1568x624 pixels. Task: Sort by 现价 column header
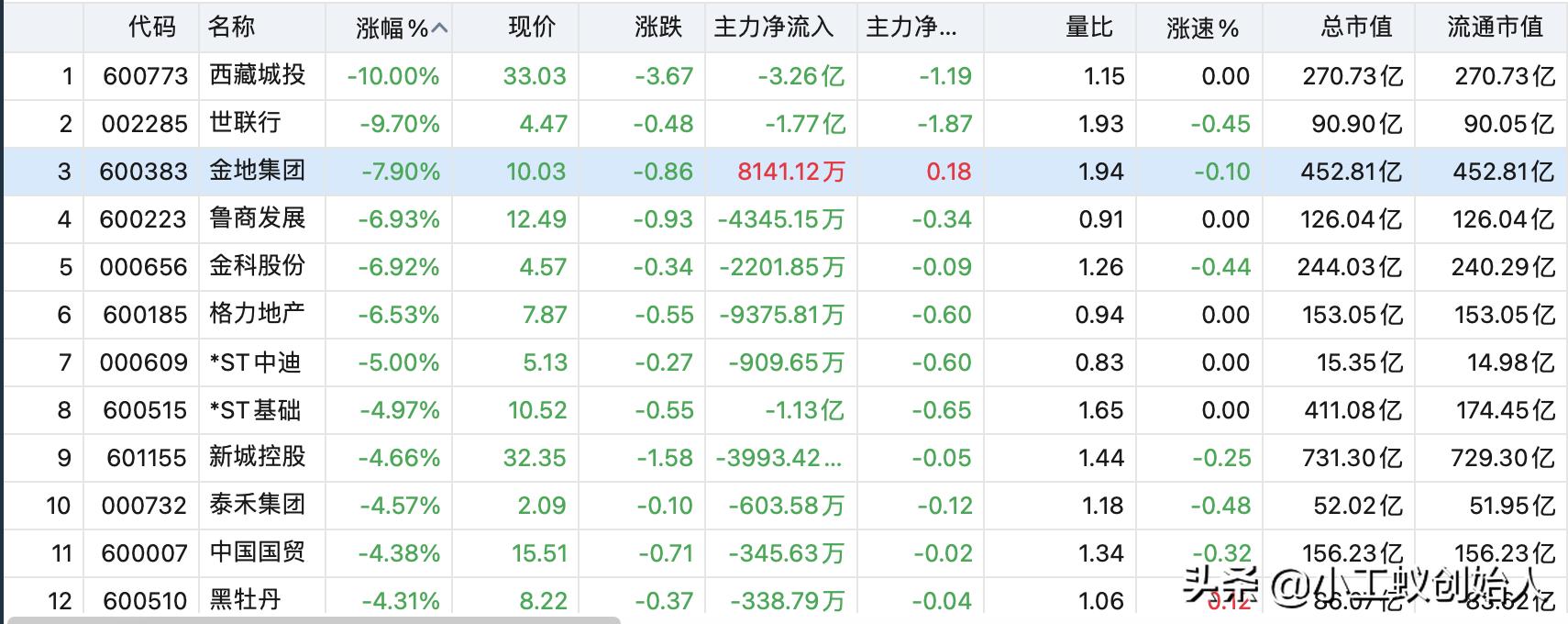pos(532,28)
